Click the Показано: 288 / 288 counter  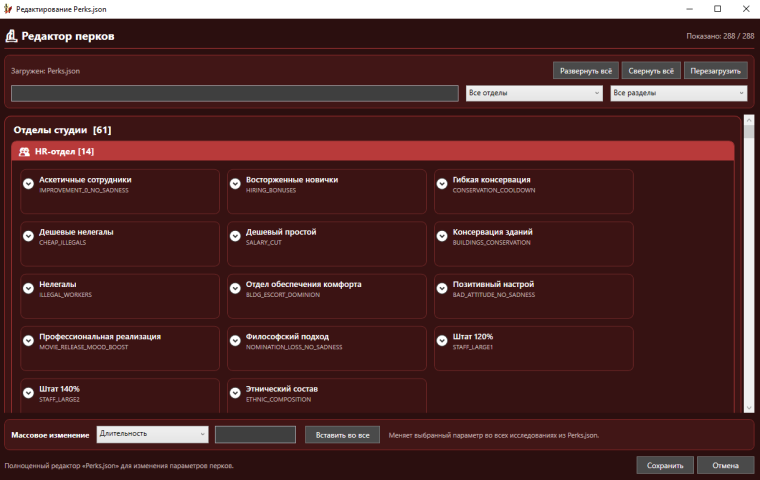[720, 36]
